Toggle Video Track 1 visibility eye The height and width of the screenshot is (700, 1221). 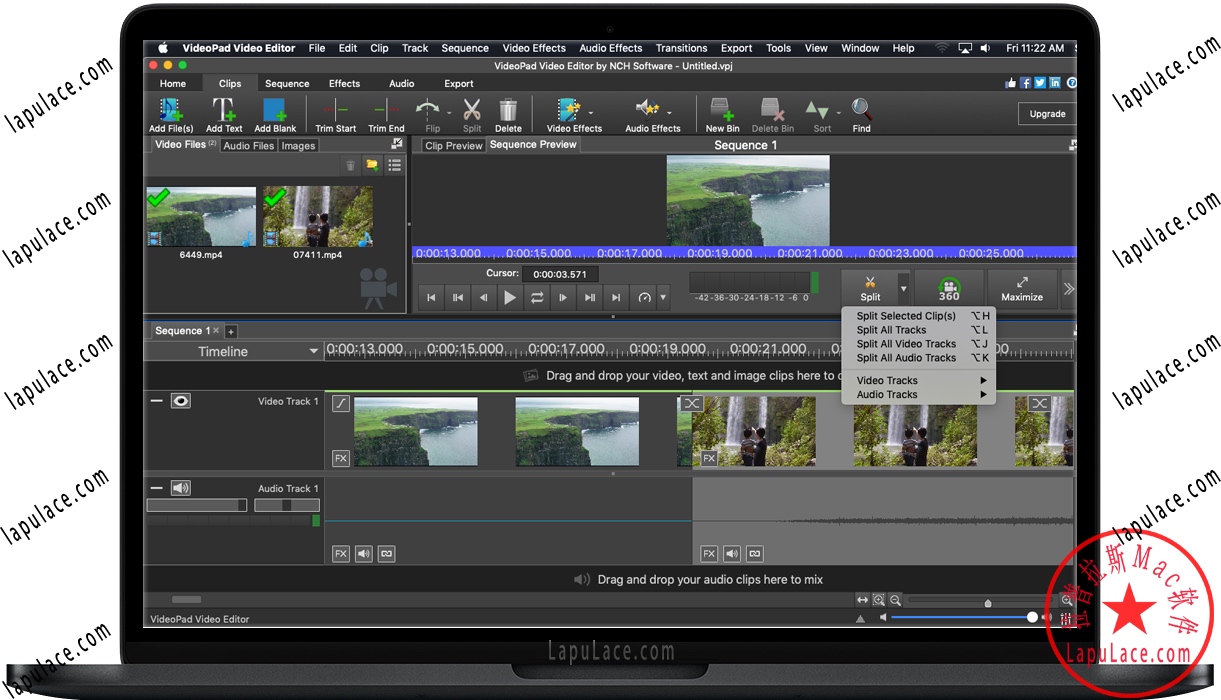pyautogui.click(x=182, y=400)
